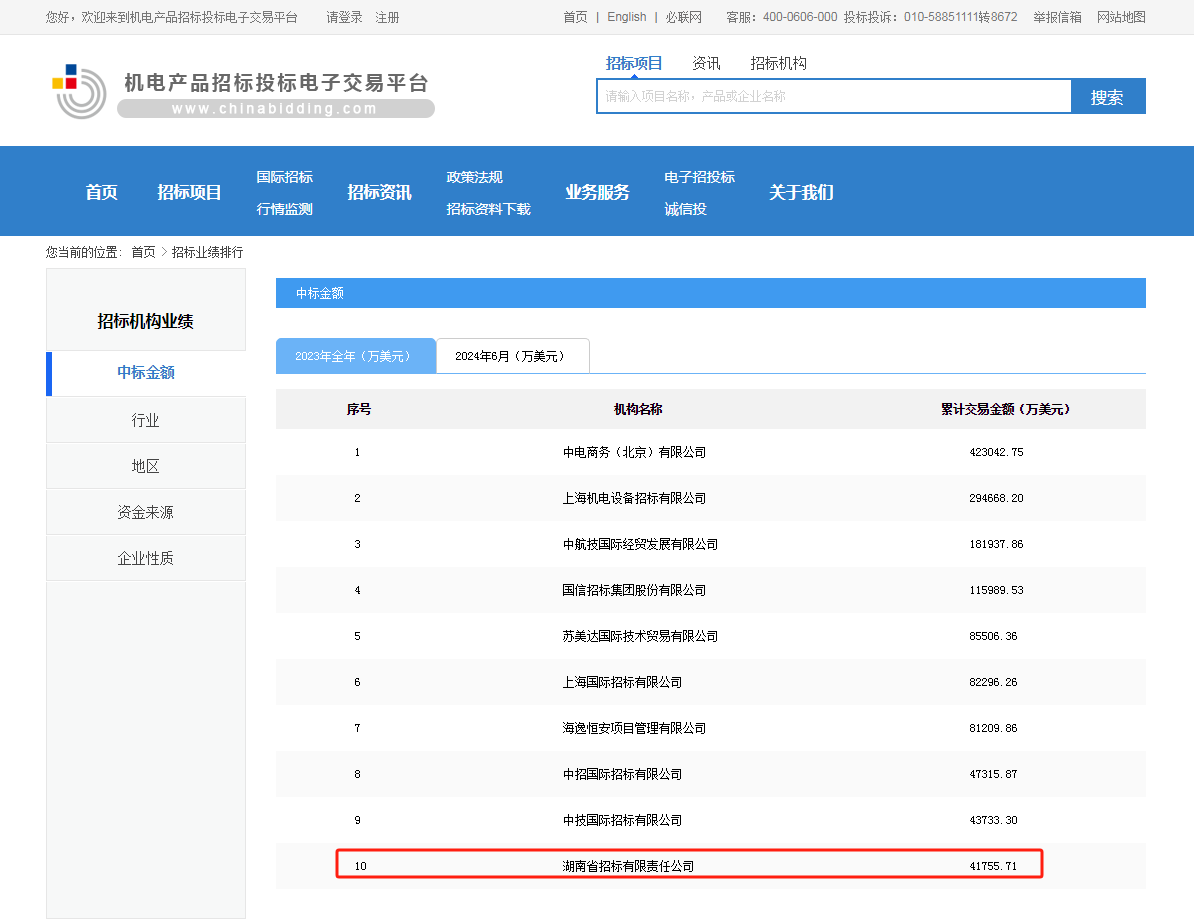Open 国际招标 navigation item

pyautogui.click(x=284, y=177)
